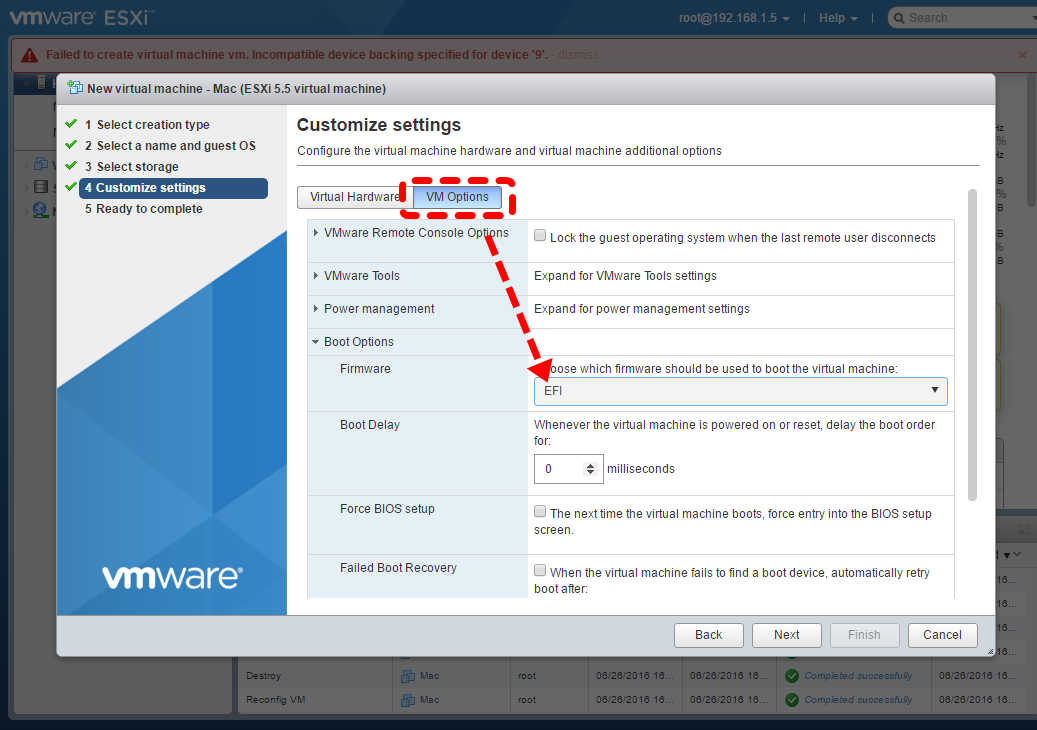Select step 4 Customize settings
This screenshot has width=1037, height=730.
pyautogui.click(x=173, y=188)
